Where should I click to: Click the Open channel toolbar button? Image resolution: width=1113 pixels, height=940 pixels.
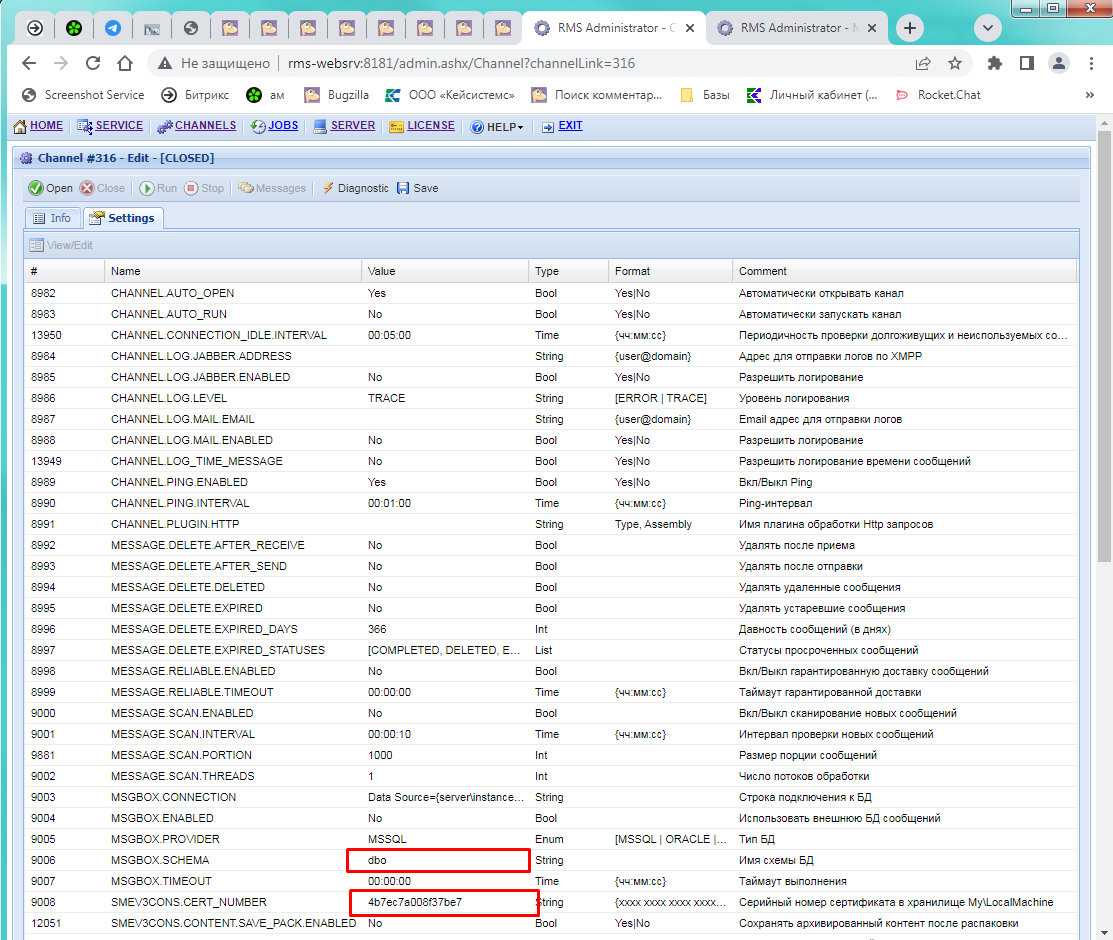50,188
